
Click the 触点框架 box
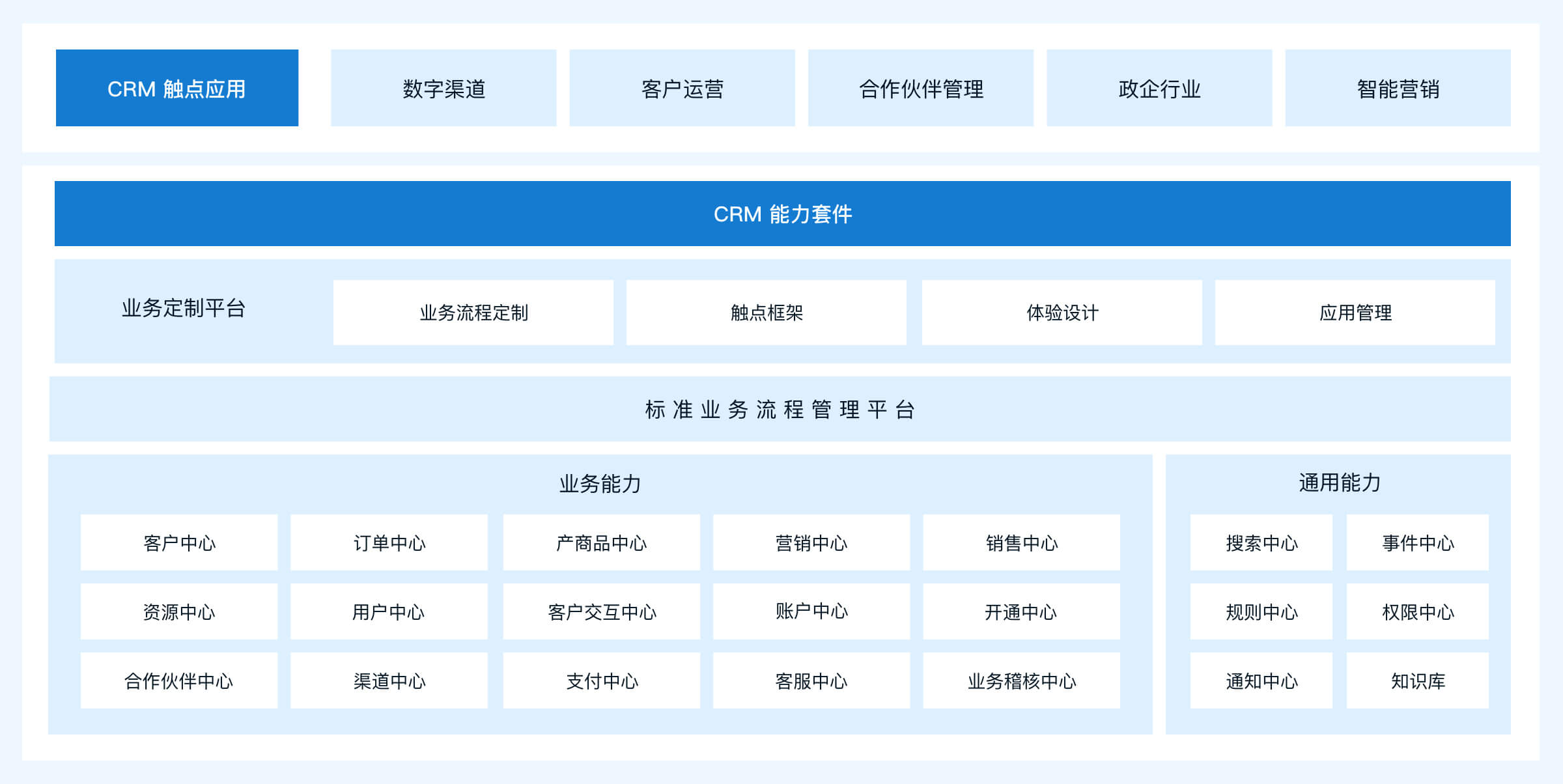766,313
